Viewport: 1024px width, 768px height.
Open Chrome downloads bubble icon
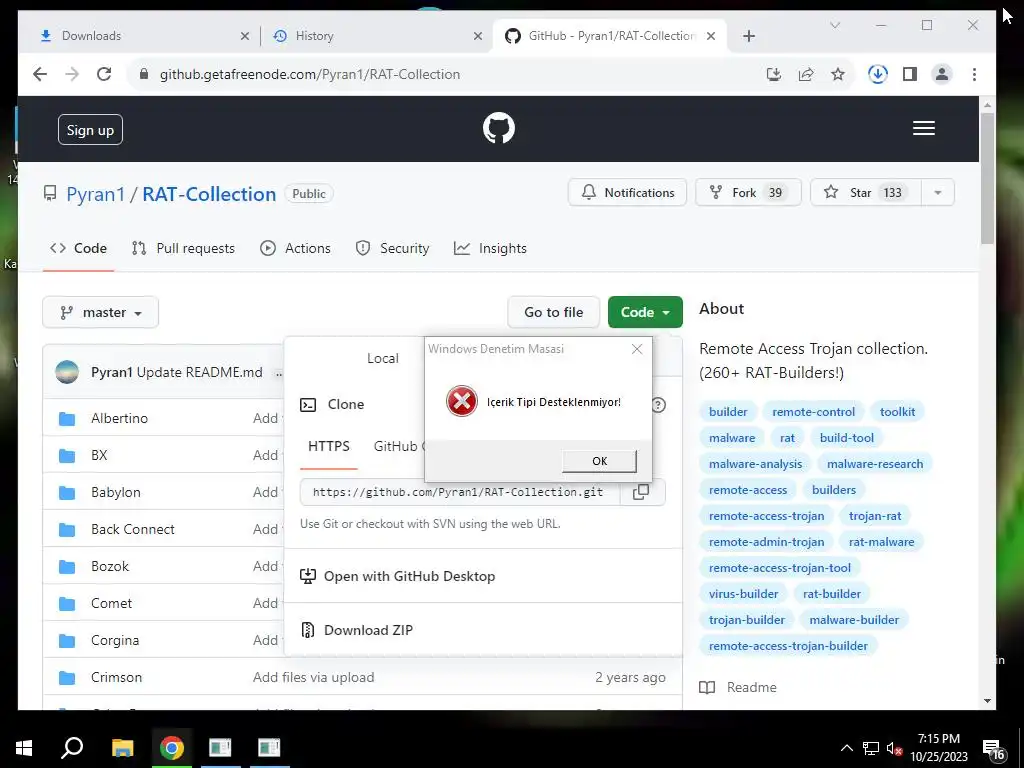click(878, 74)
